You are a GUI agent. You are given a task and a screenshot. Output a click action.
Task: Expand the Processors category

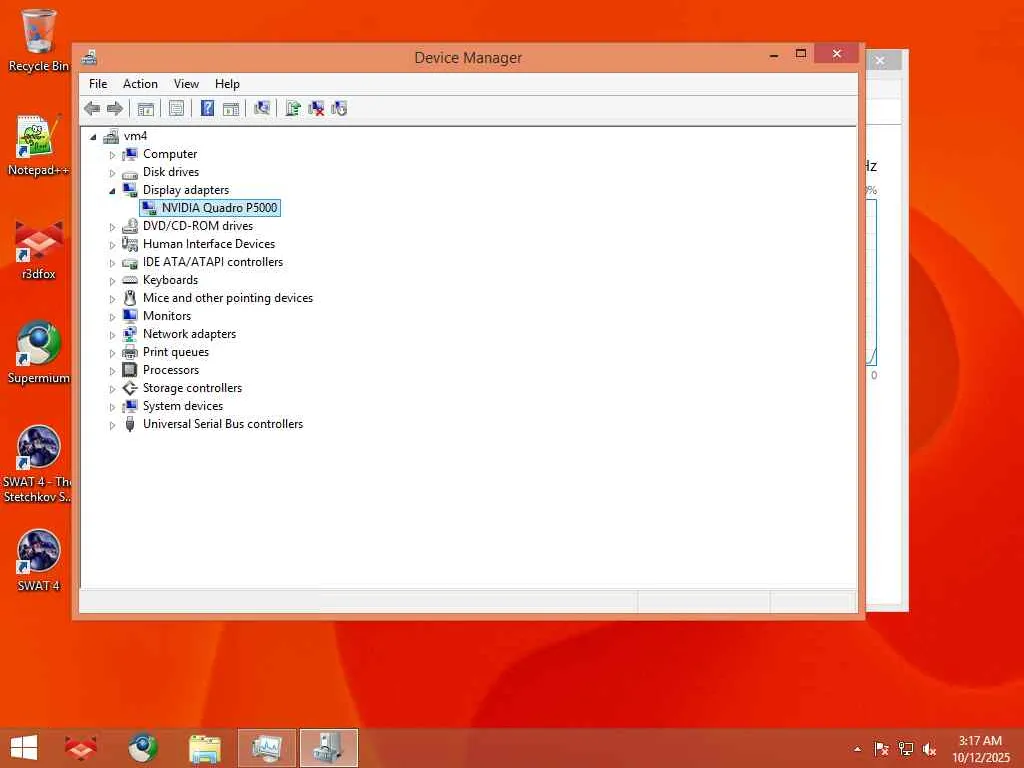[112, 371]
